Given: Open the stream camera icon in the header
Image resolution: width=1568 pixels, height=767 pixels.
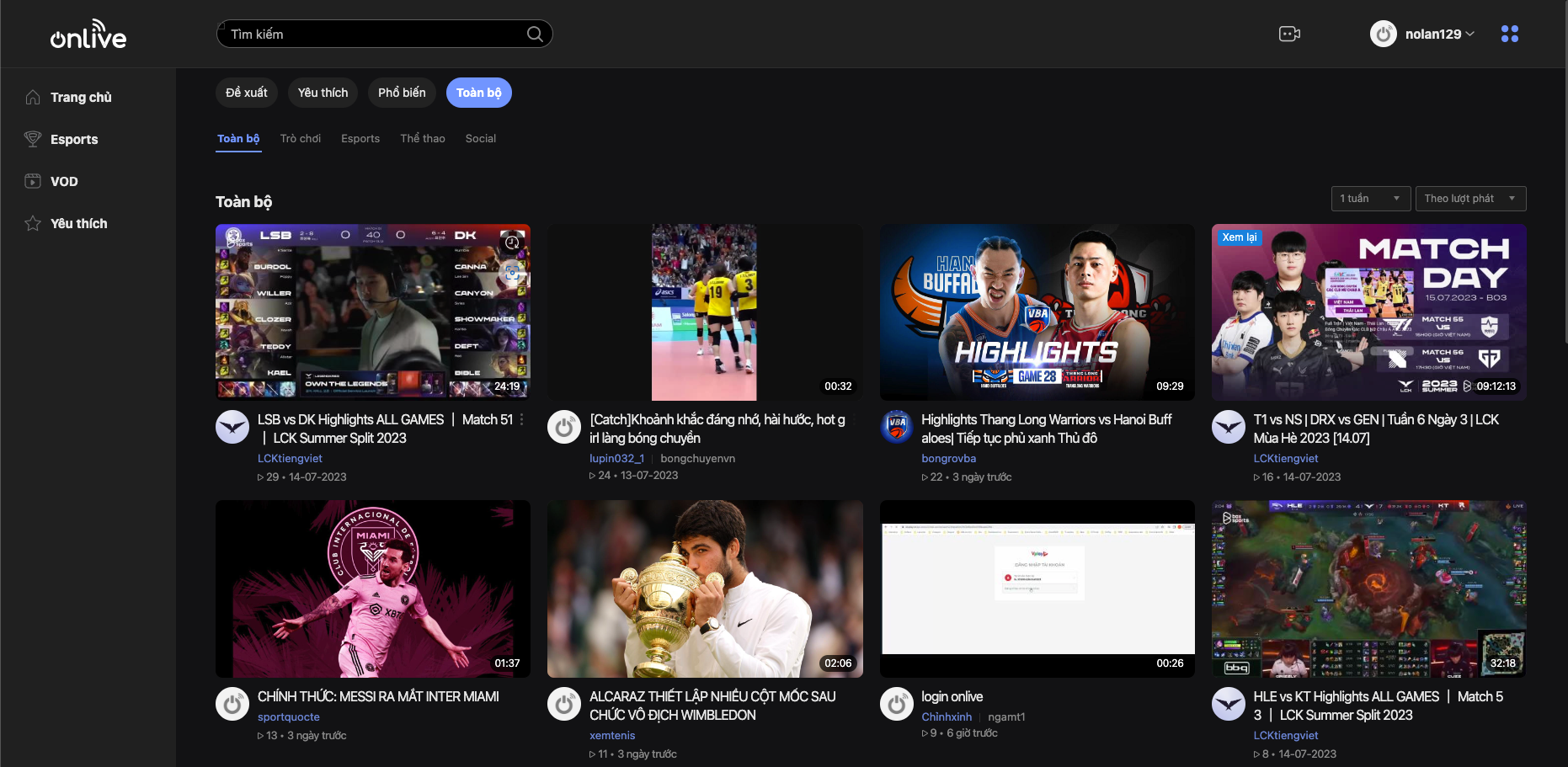Looking at the screenshot, I should tap(1289, 34).
